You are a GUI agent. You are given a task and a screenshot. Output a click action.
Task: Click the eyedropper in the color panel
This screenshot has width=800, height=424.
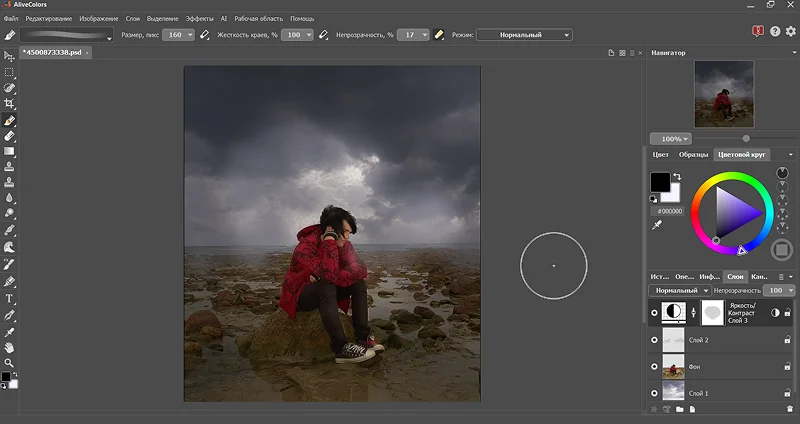tap(657, 225)
